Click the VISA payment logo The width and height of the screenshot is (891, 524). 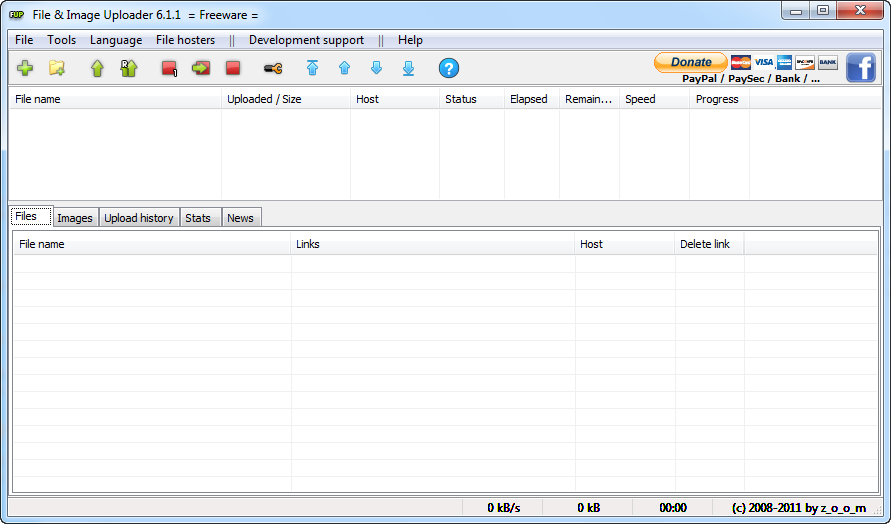coord(764,62)
